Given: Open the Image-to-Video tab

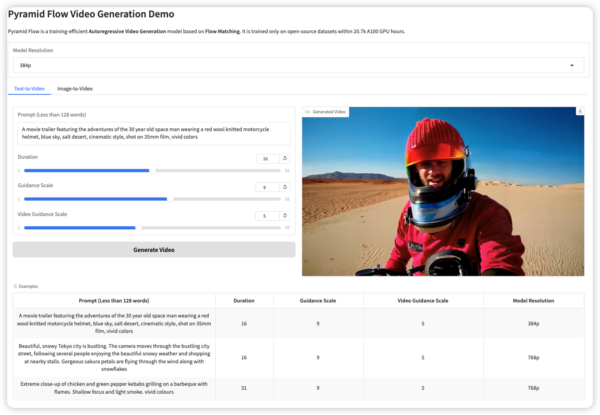Looking at the screenshot, I should (x=77, y=89).
